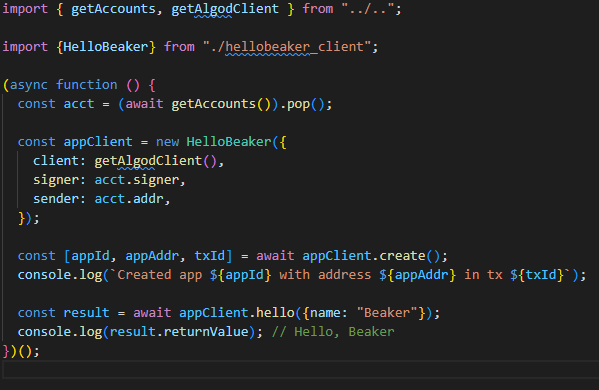Click the .pop() method call
This screenshot has width=599, height=390.
coord(302,104)
